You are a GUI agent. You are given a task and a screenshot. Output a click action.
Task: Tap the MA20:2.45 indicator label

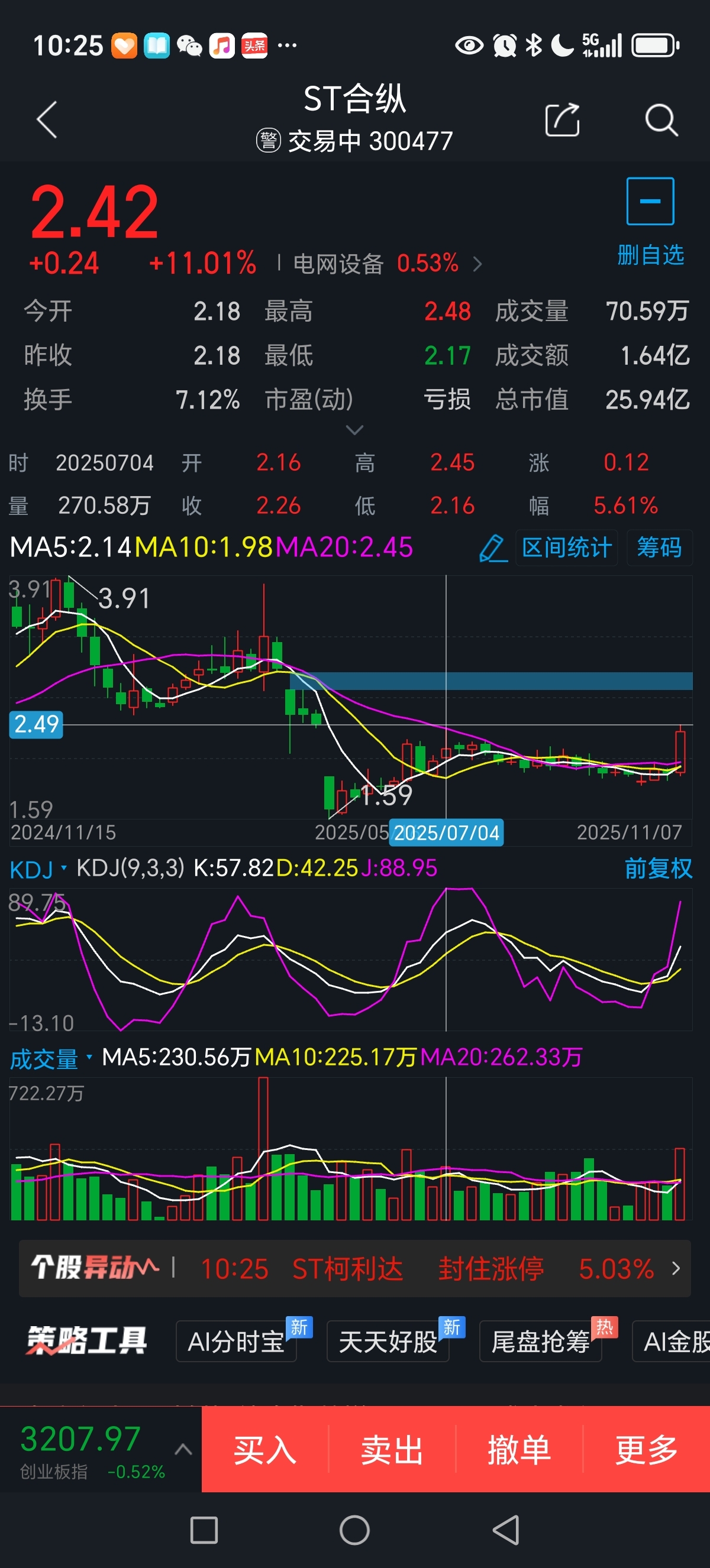344,547
